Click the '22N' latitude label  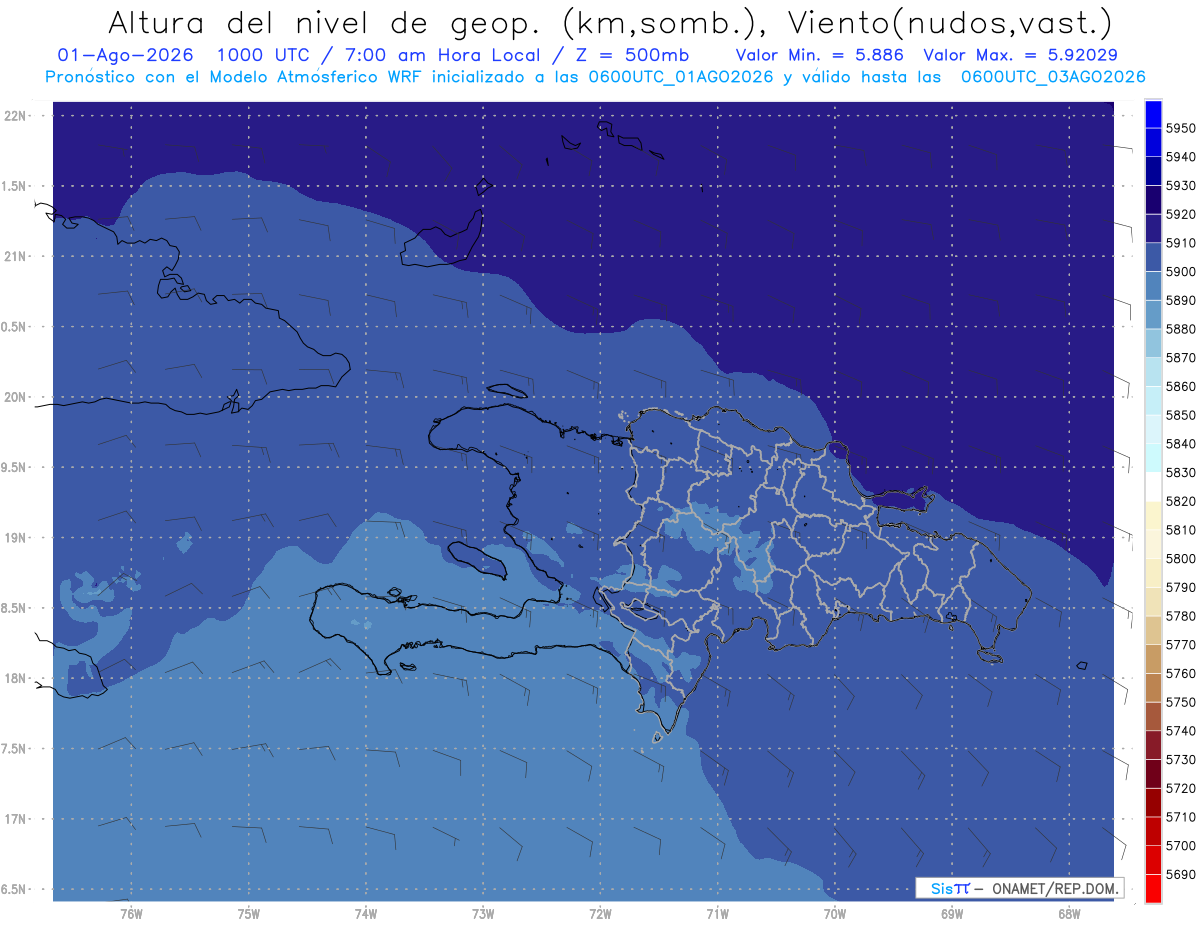[x=17, y=115]
